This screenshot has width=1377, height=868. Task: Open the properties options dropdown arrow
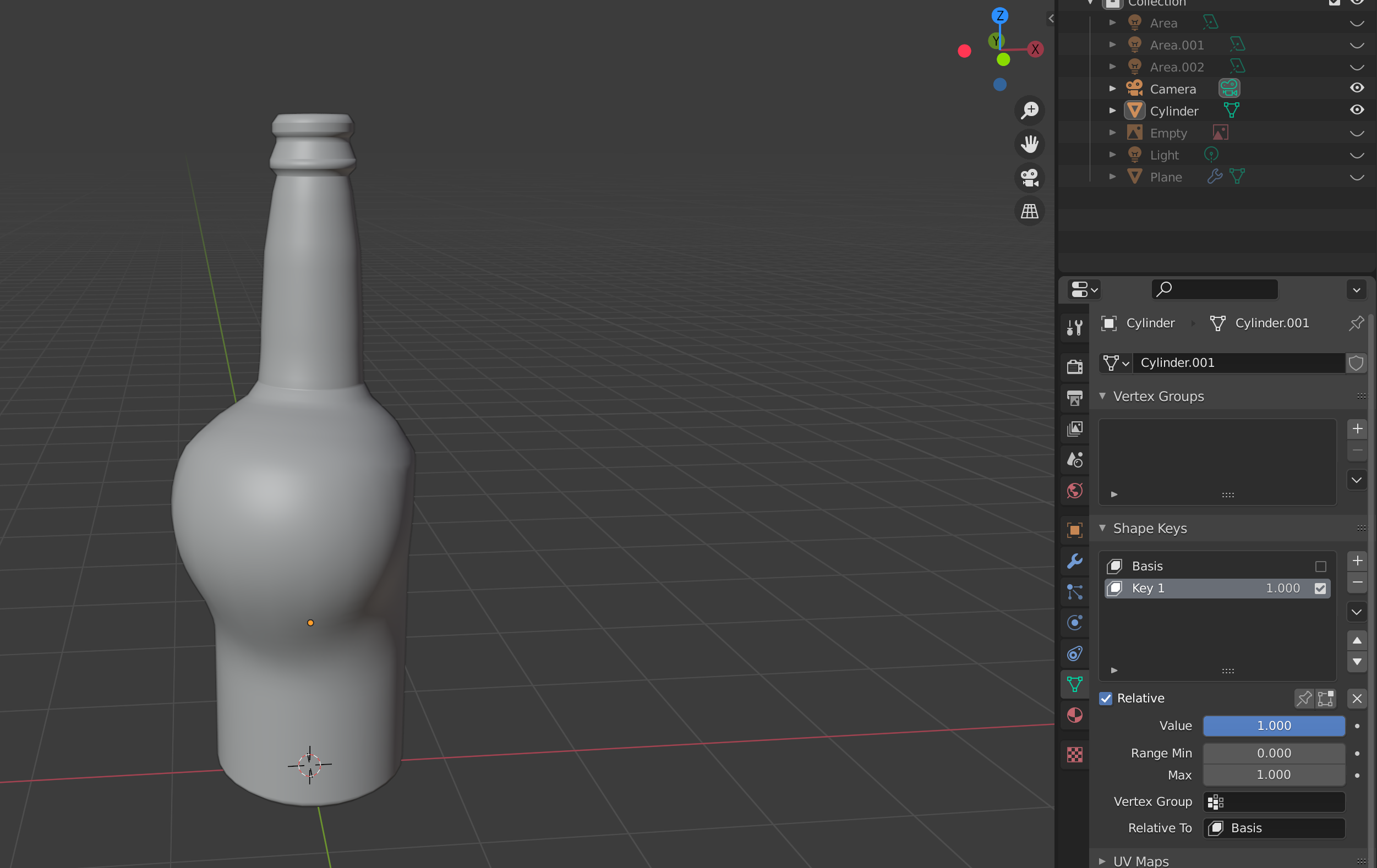point(1357,290)
